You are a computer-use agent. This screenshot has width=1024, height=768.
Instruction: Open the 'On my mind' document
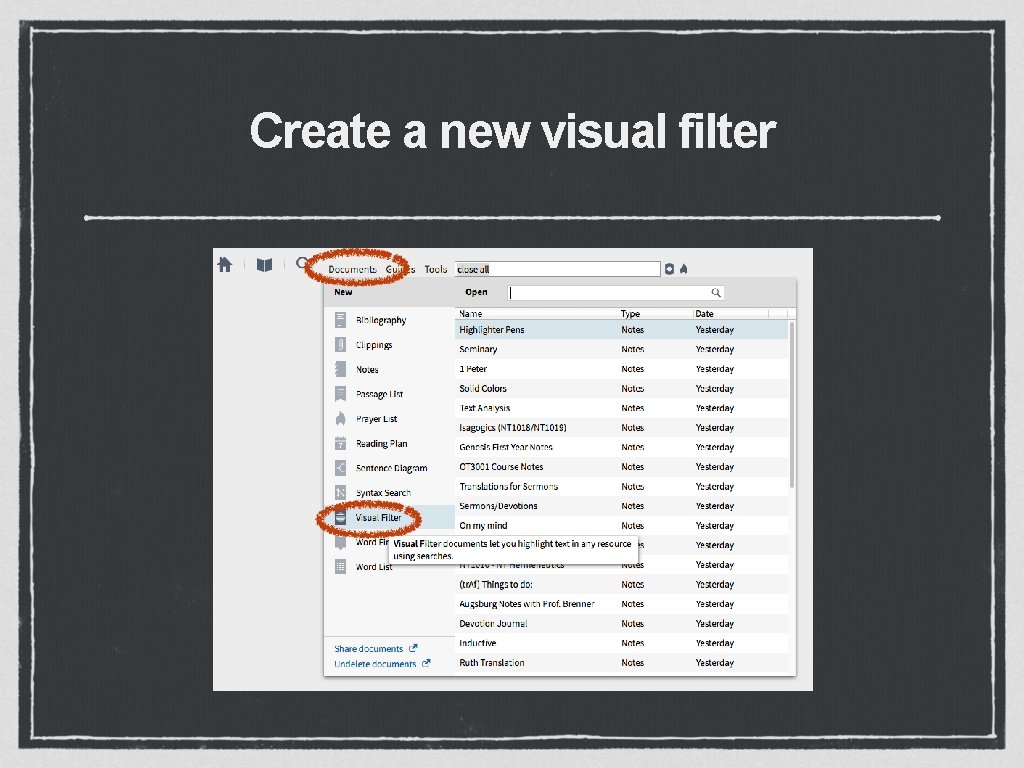pyautogui.click(x=622, y=526)
